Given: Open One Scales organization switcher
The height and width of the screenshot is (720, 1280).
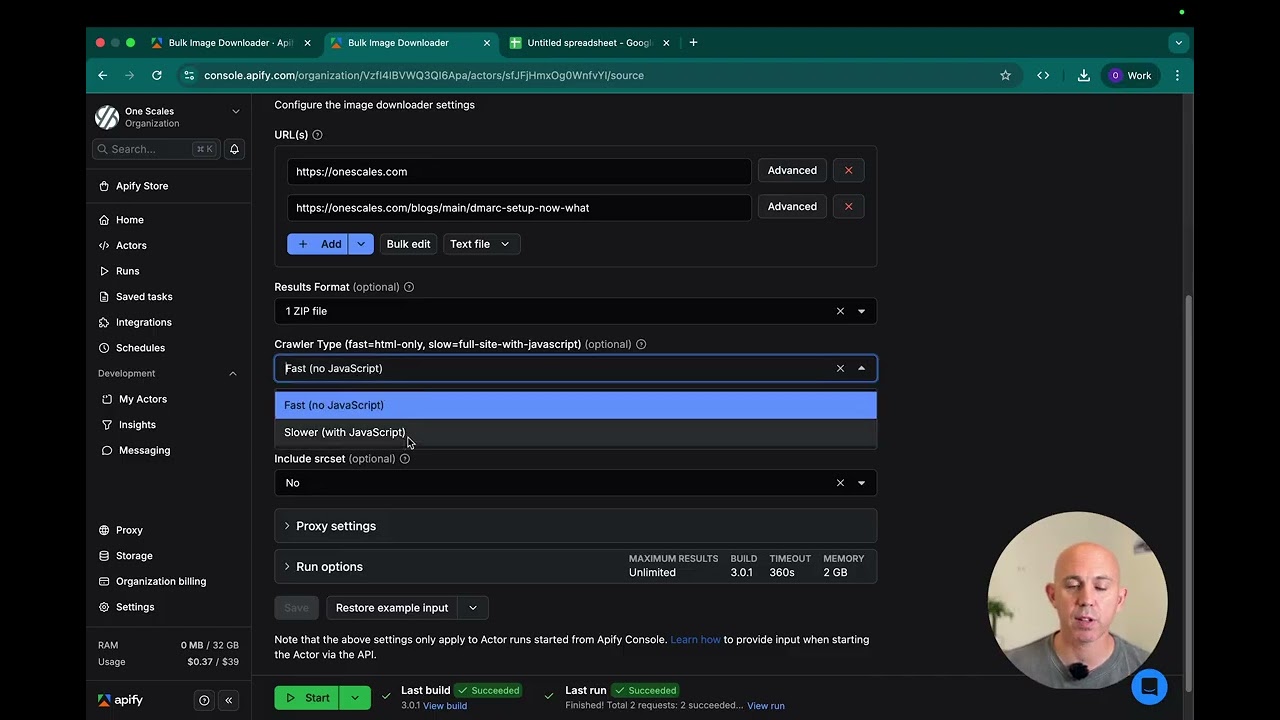Looking at the screenshot, I should click(x=168, y=117).
